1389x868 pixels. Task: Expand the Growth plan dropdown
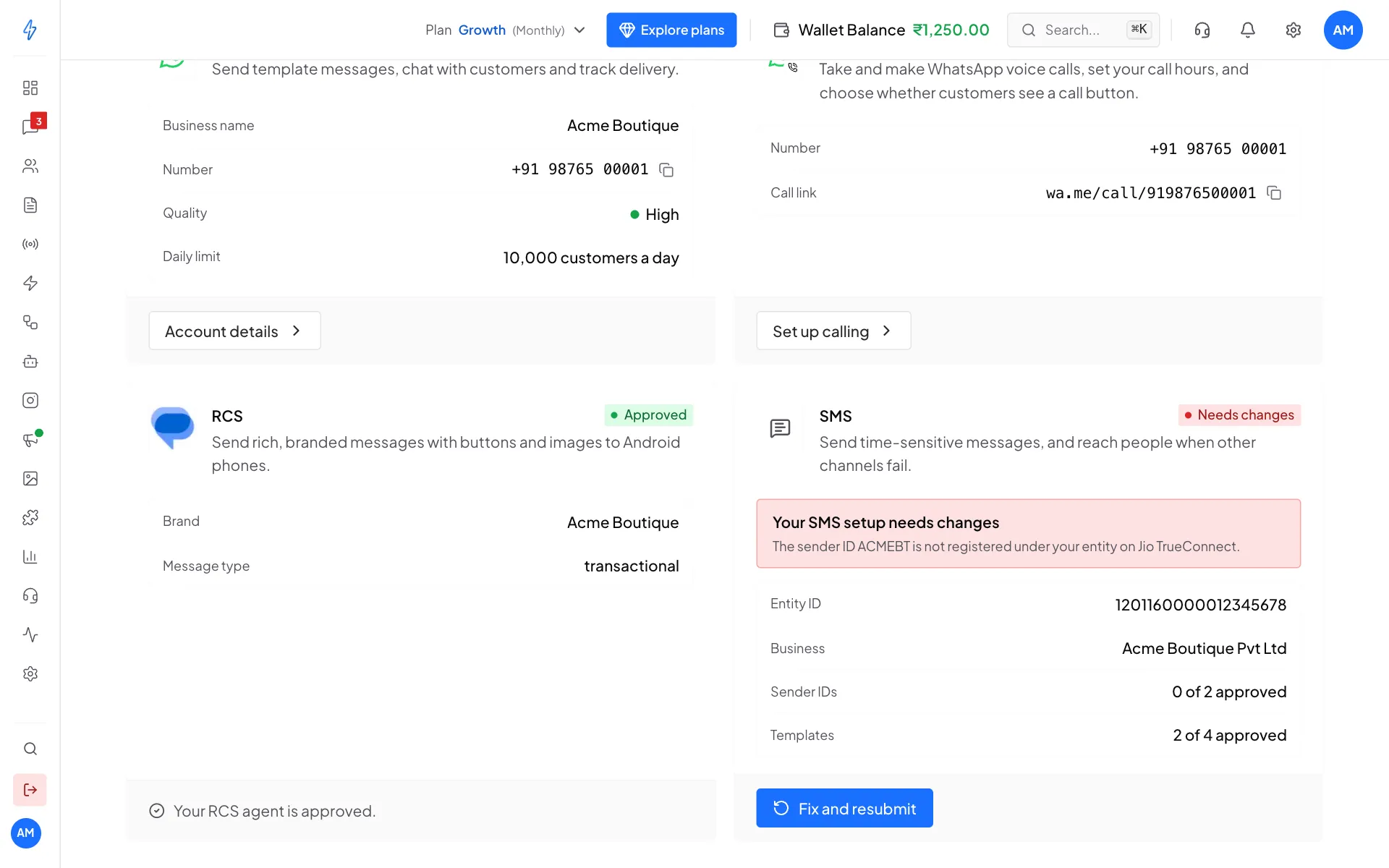click(x=505, y=30)
